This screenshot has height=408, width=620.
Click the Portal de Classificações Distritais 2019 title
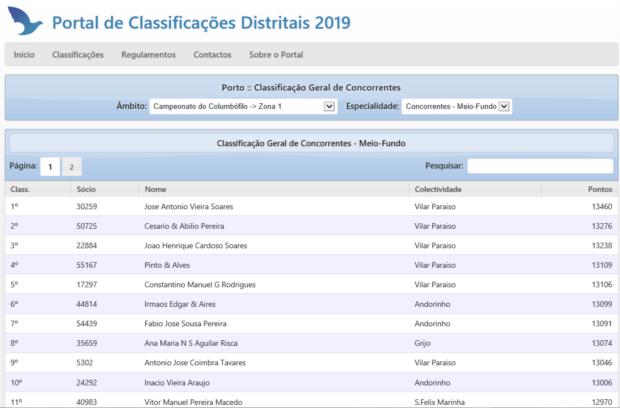201,22
